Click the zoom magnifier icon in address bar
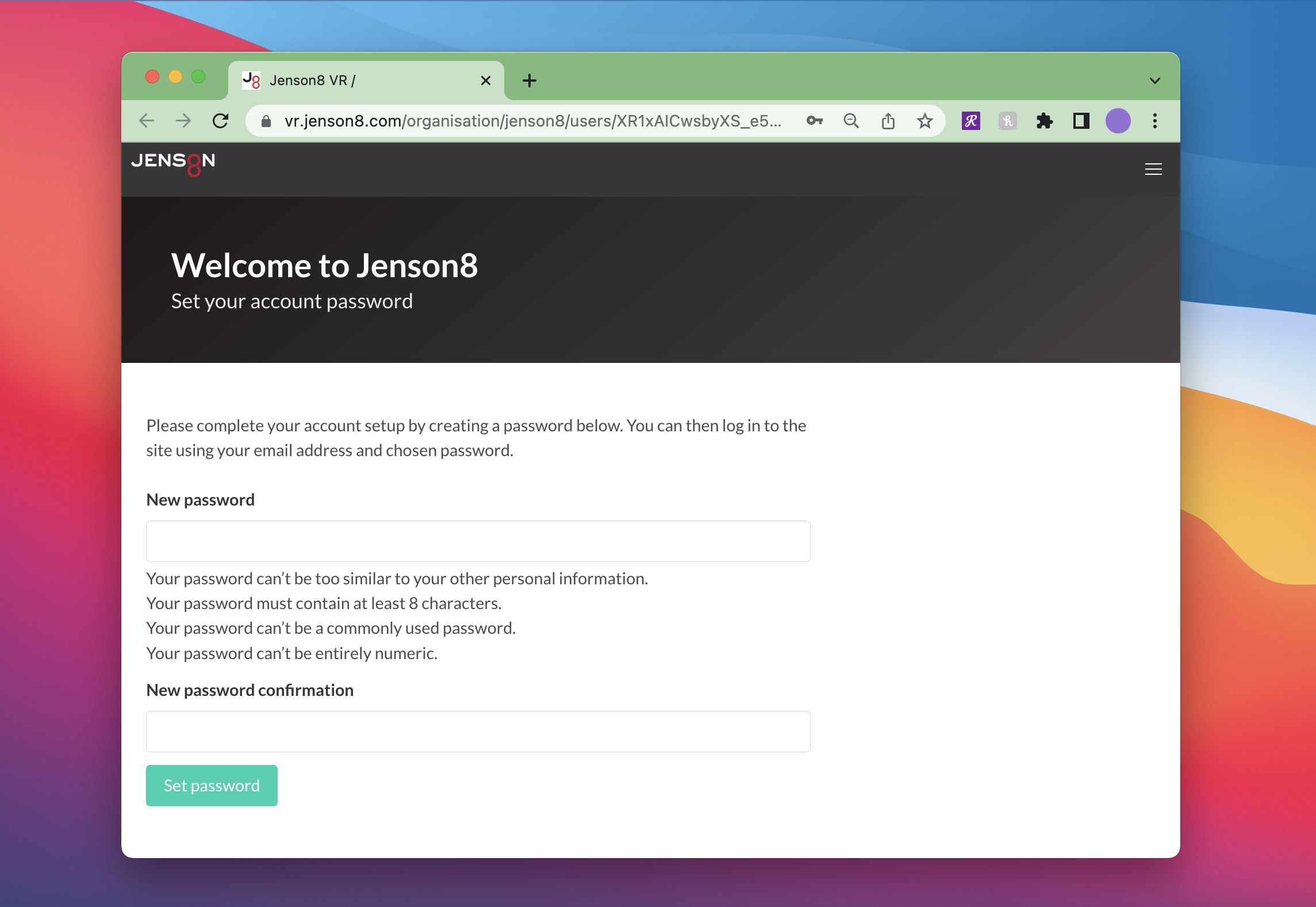Image resolution: width=1316 pixels, height=907 pixels. click(x=851, y=121)
